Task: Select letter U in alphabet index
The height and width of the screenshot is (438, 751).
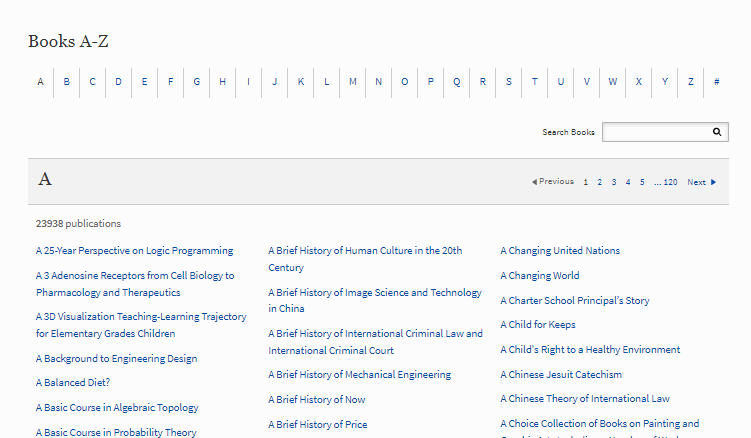Action: [561, 81]
